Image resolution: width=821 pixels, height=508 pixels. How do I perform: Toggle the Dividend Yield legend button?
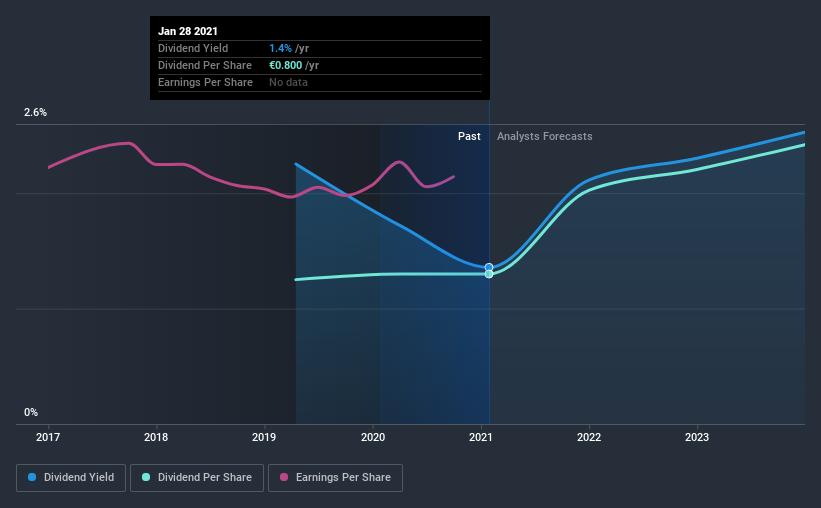pyautogui.click(x=71, y=478)
